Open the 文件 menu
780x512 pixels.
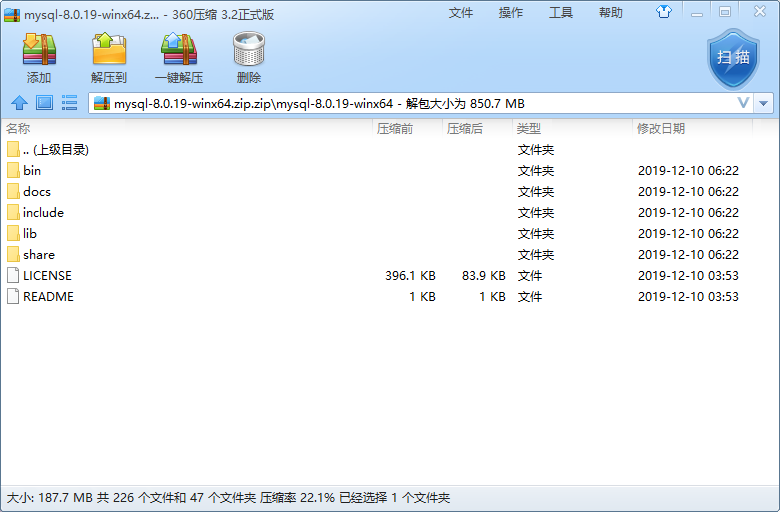[461, 13]
